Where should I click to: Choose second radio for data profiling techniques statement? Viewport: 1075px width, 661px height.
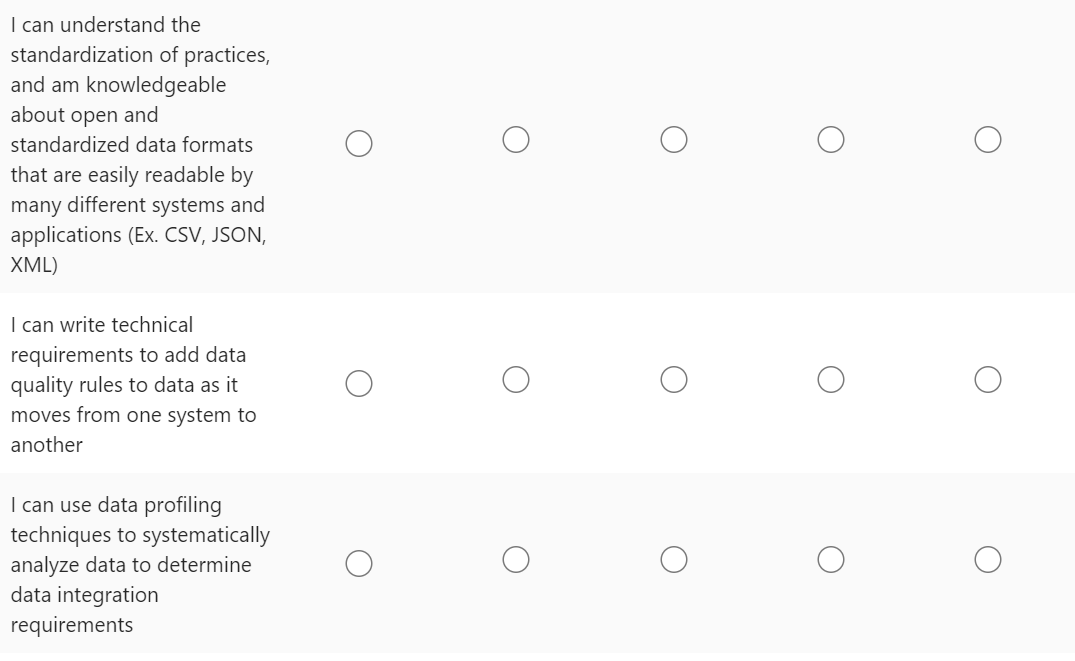[516, 559]
